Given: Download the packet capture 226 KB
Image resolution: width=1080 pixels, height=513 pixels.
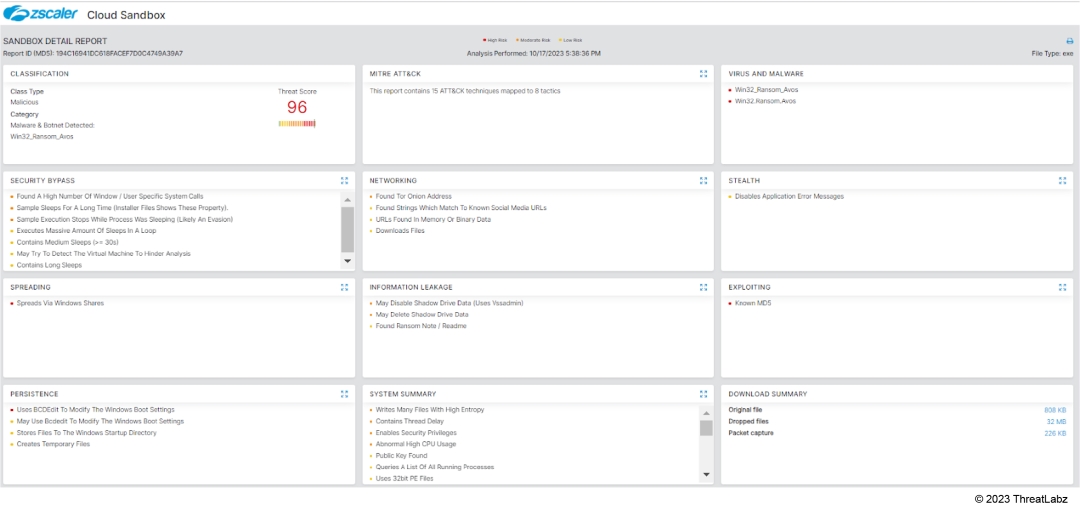Looking at the screenshot, I should coord(1054,433).
